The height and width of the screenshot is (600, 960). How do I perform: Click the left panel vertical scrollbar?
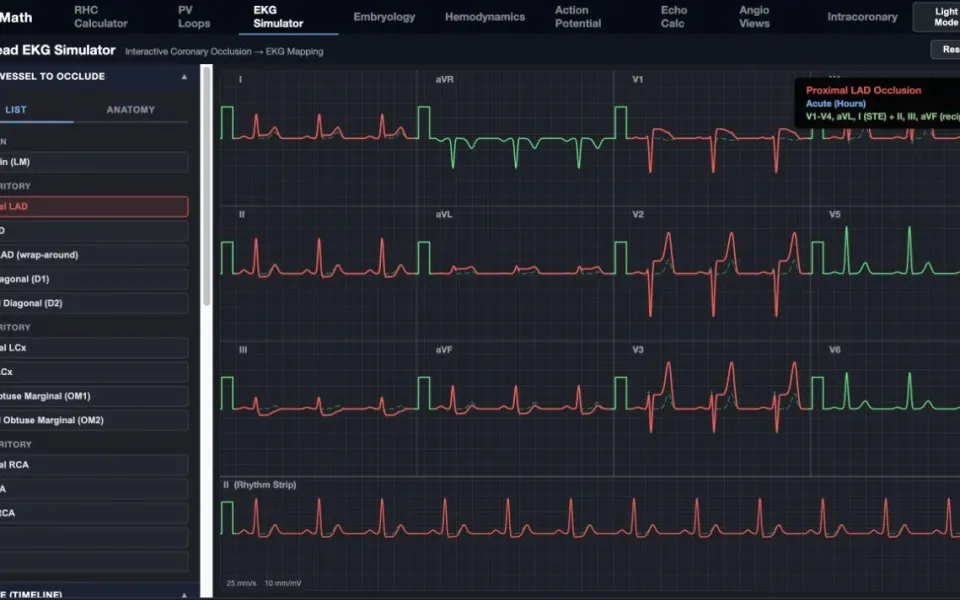coord(207,187)
